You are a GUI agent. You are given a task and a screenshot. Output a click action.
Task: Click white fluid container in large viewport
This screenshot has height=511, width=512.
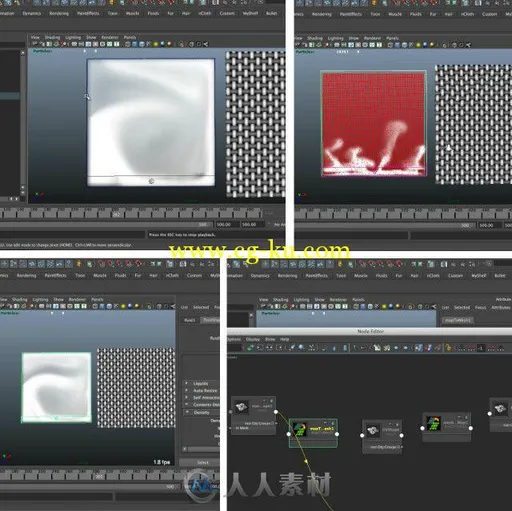[151, 122]
